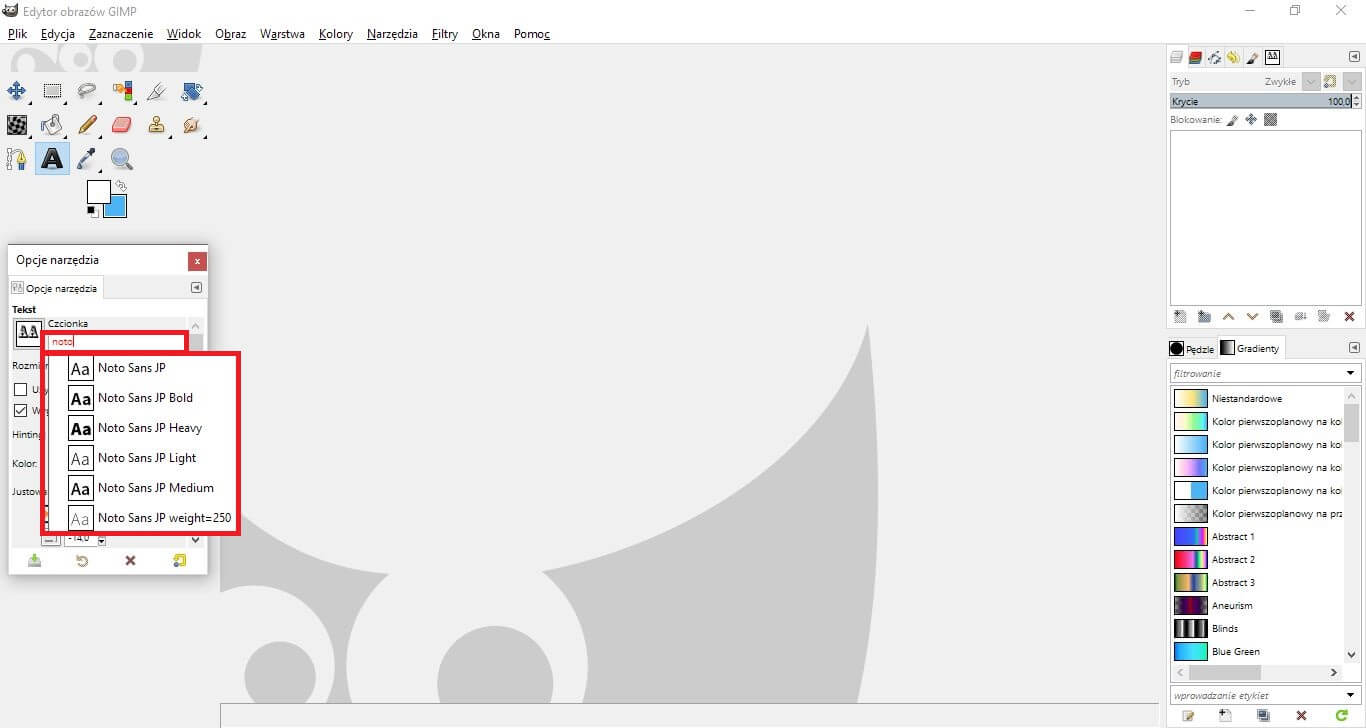Toggle the checked checkbox in tool options
The height and width of the screenshot is (728, 1366).
pyautogui.click(x=20, y=411)
